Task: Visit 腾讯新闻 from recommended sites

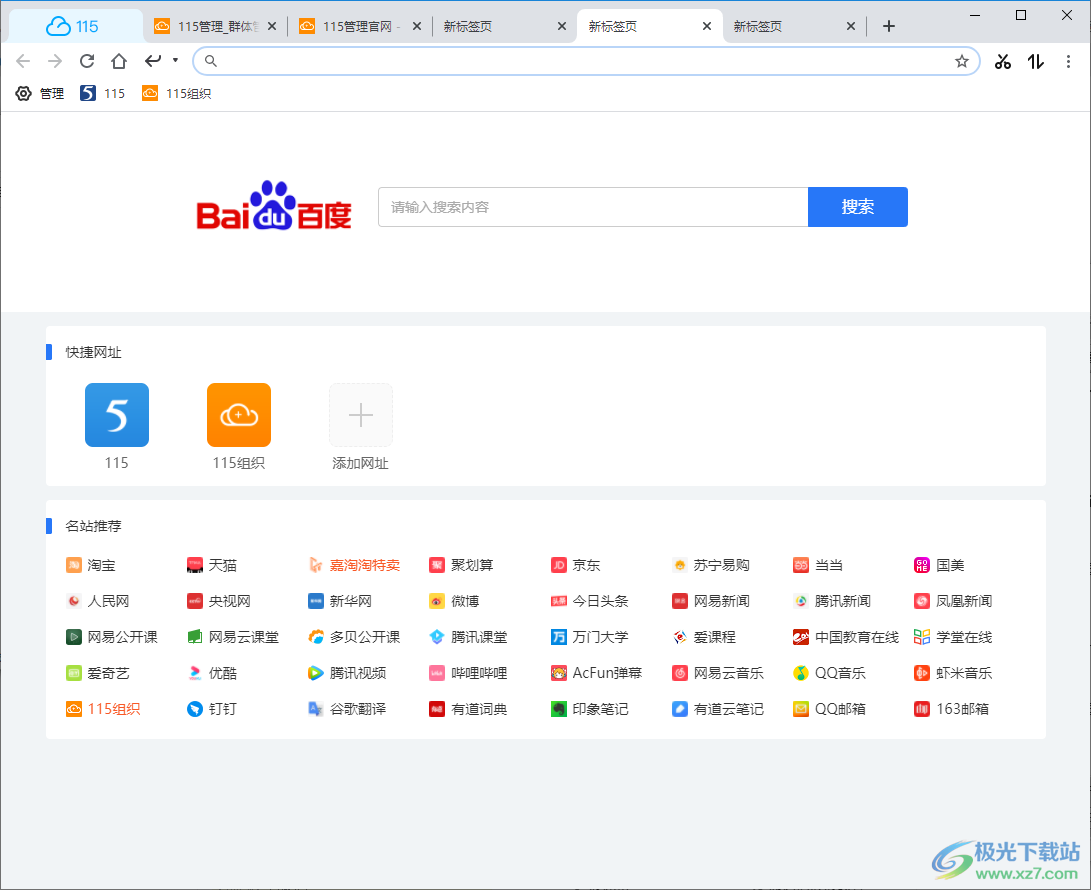Action: [832, 601]
